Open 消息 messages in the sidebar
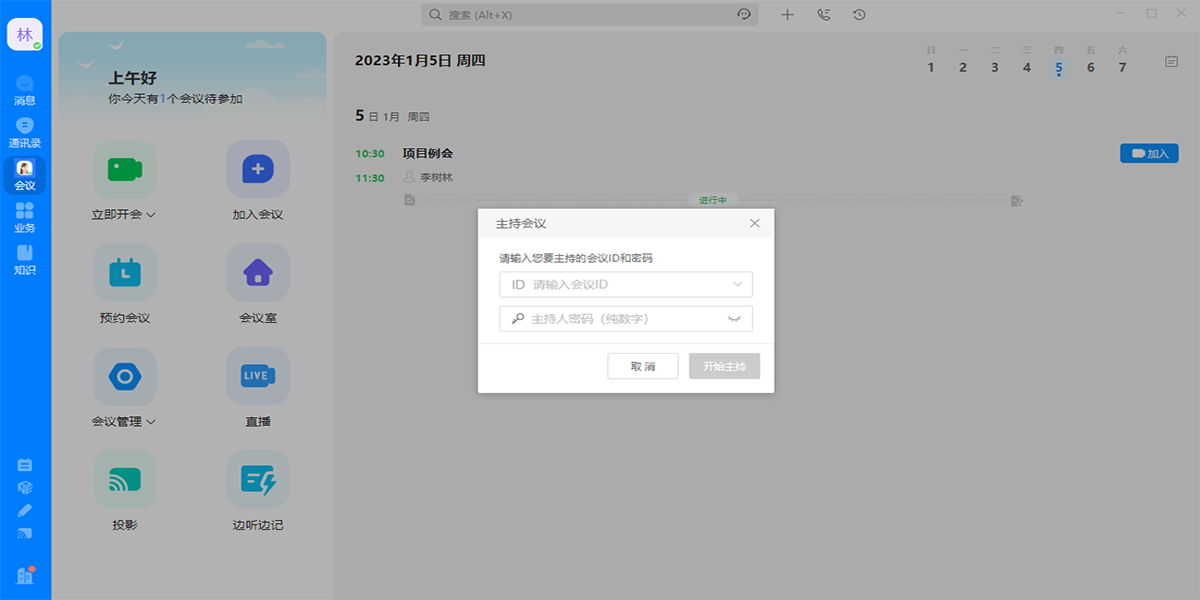 (25, 86)
